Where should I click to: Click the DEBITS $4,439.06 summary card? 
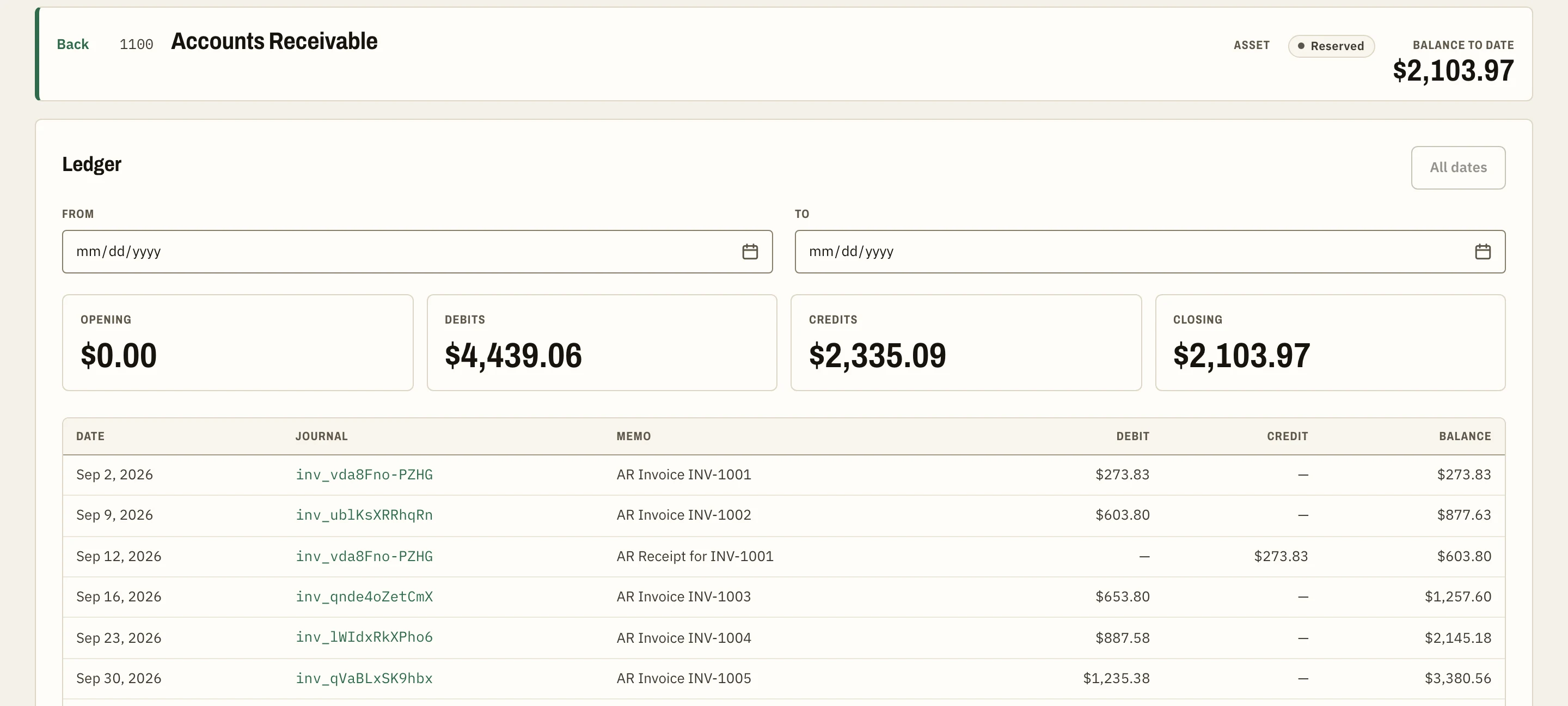click(602, 343)
